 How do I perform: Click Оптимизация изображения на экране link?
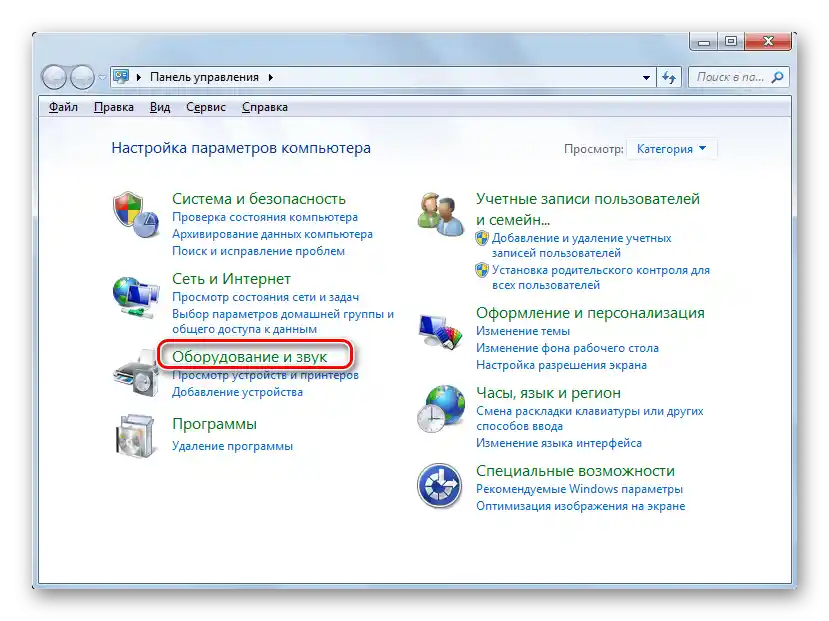pyautogui.click(x=581, y=506)
